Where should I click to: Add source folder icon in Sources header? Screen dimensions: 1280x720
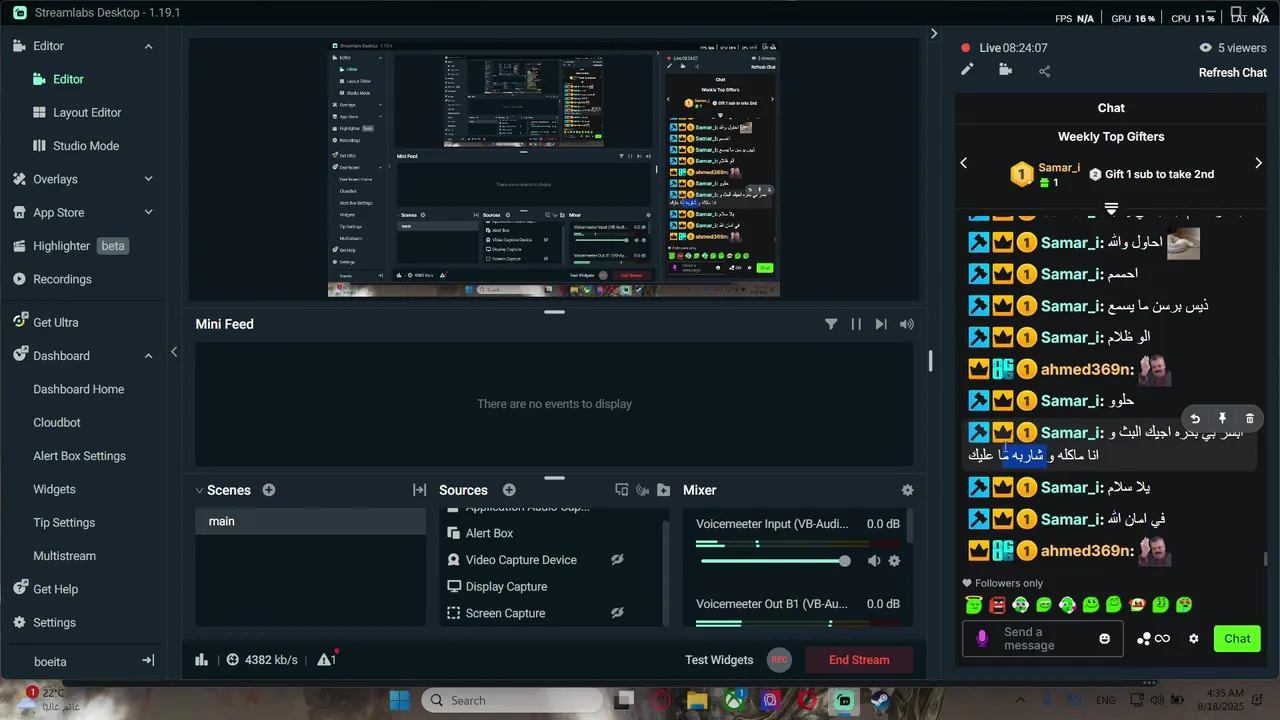(664, 490)
